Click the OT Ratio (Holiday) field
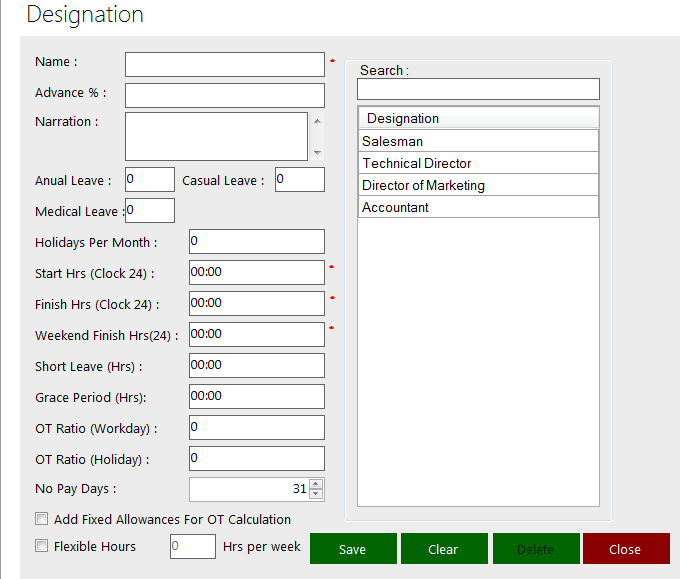Image resolution: width=699 pixels, height=579 pixels. pos(256,458)
